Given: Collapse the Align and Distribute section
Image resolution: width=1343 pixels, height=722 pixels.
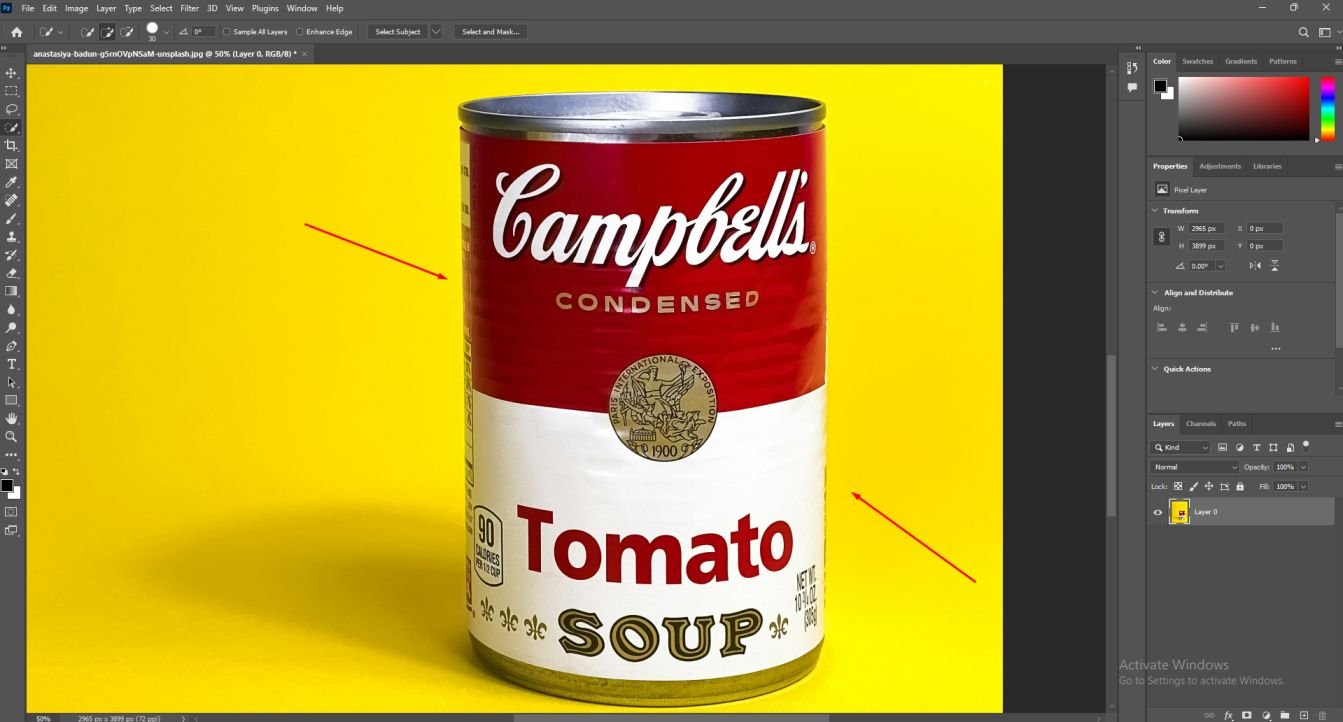Looking at the screenshot, I should pos(1155,293).
